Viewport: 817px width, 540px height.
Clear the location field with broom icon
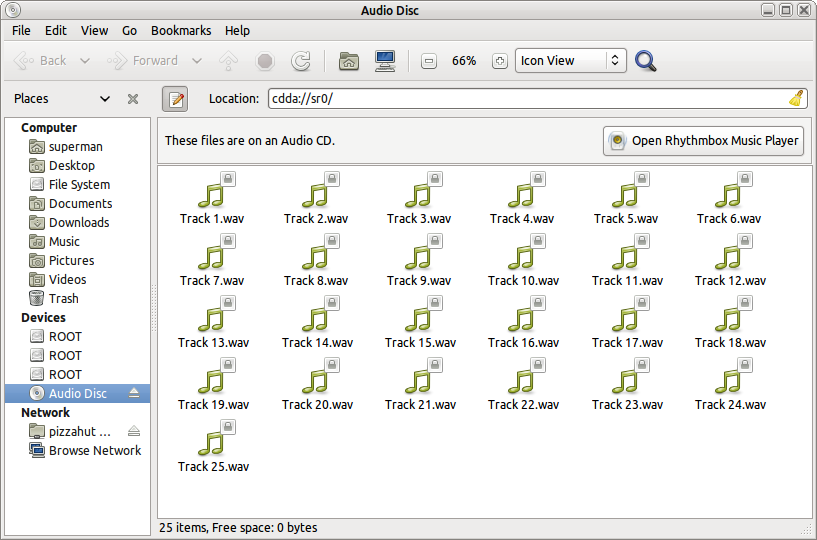coord(796,99)
